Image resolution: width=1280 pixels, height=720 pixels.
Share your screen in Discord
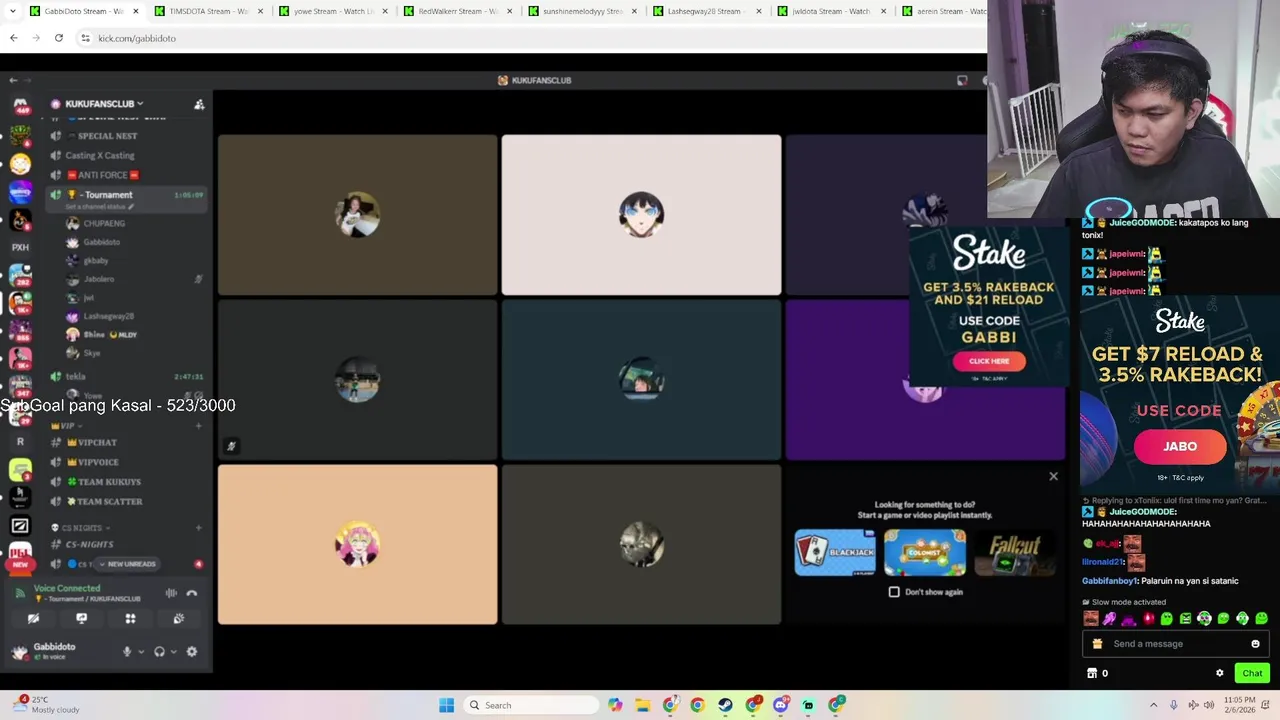point(82,619)
